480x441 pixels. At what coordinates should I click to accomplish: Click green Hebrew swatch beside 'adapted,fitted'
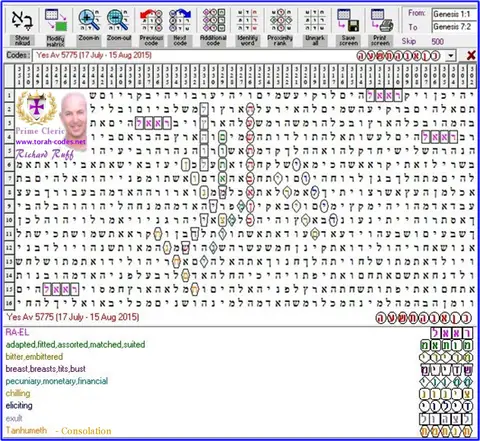pyautogui.click(x=446, y=345)
